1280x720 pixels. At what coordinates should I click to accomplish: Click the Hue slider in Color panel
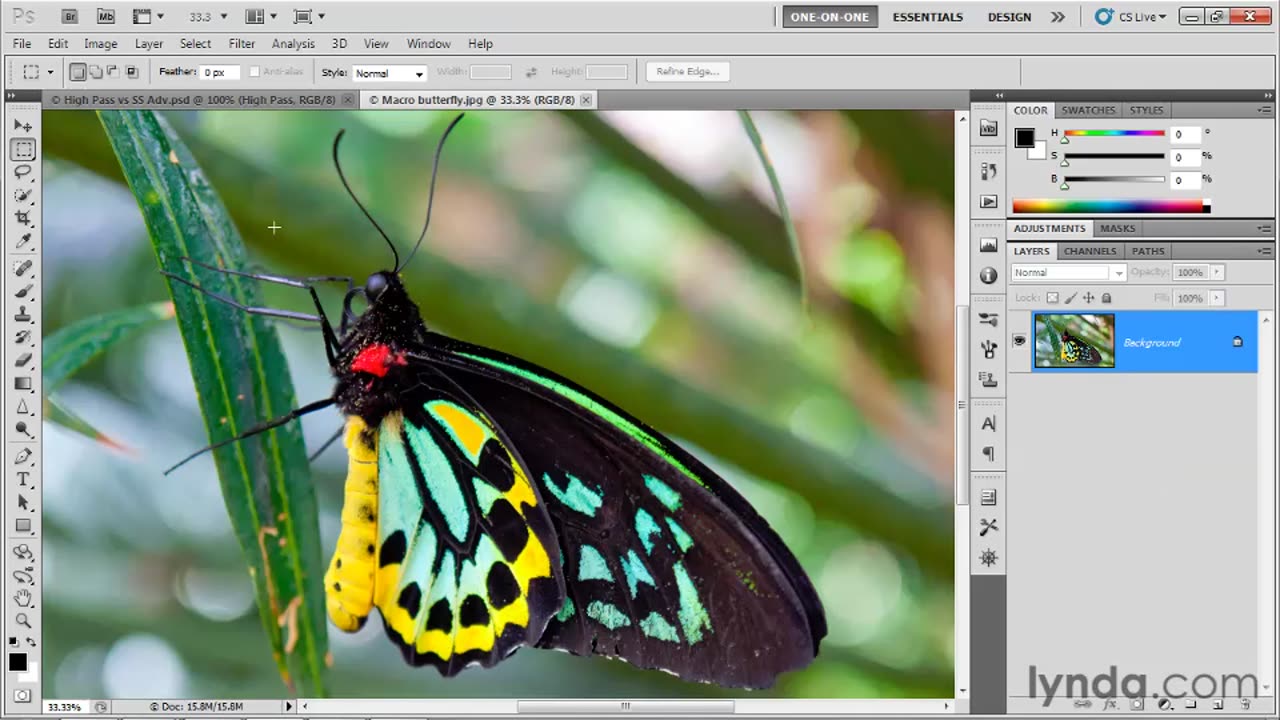coord(1114,134)
